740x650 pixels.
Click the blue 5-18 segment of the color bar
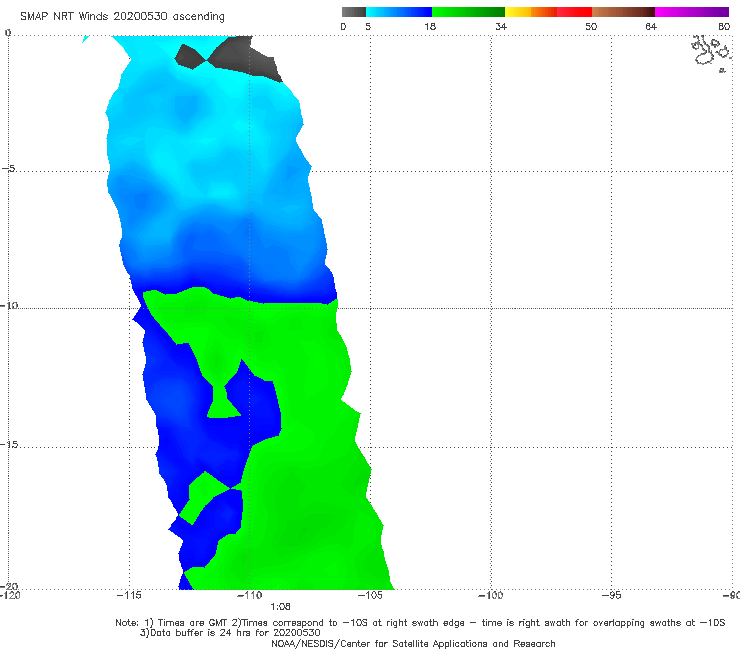399,12
